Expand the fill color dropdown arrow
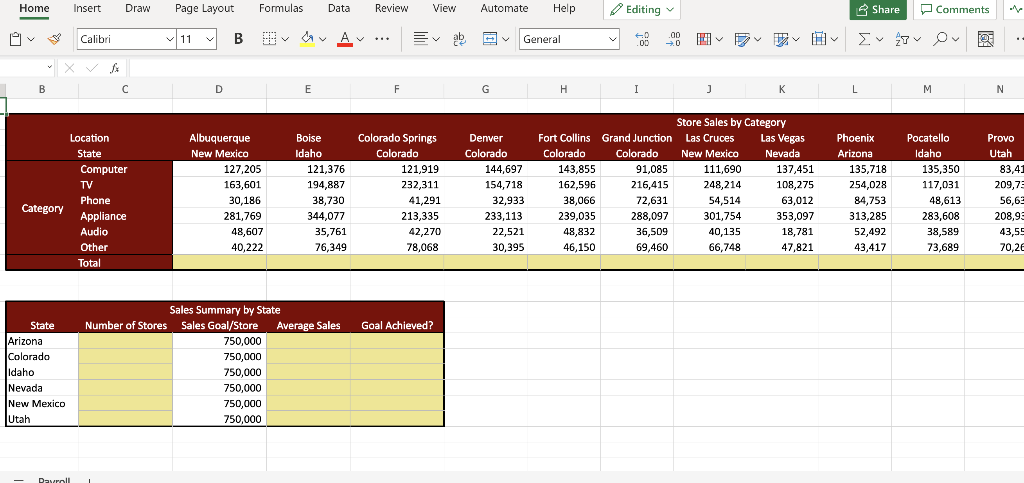 click(322, 39)
